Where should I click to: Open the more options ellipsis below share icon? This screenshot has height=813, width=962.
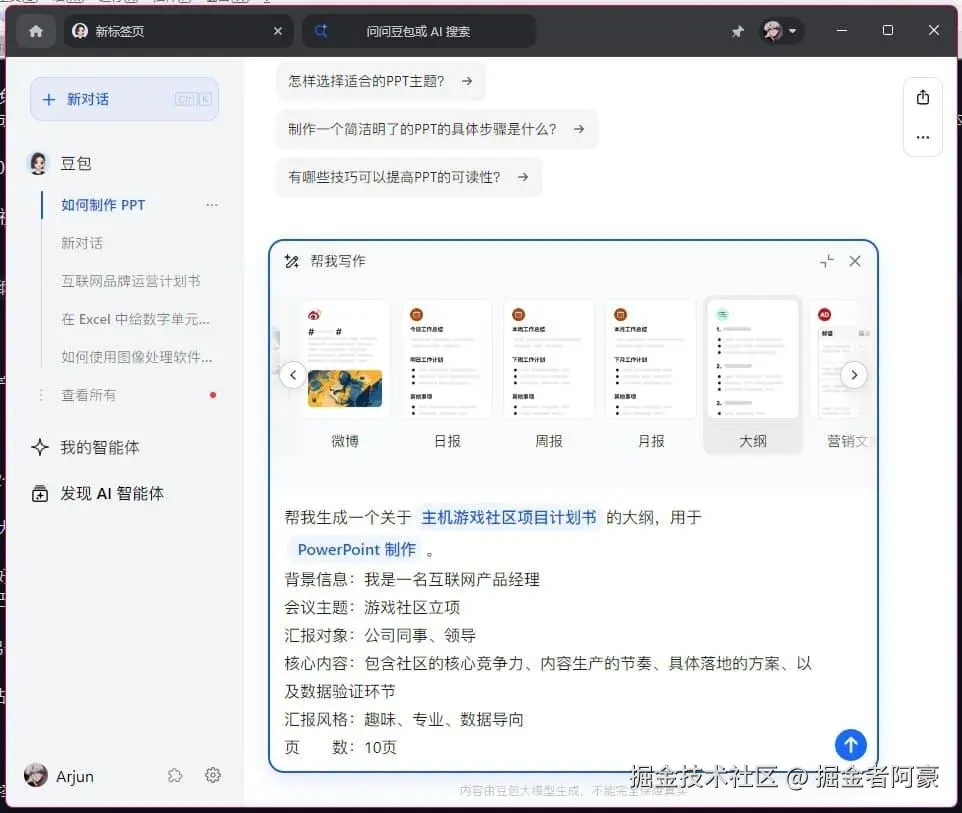[x=923, y=137]
